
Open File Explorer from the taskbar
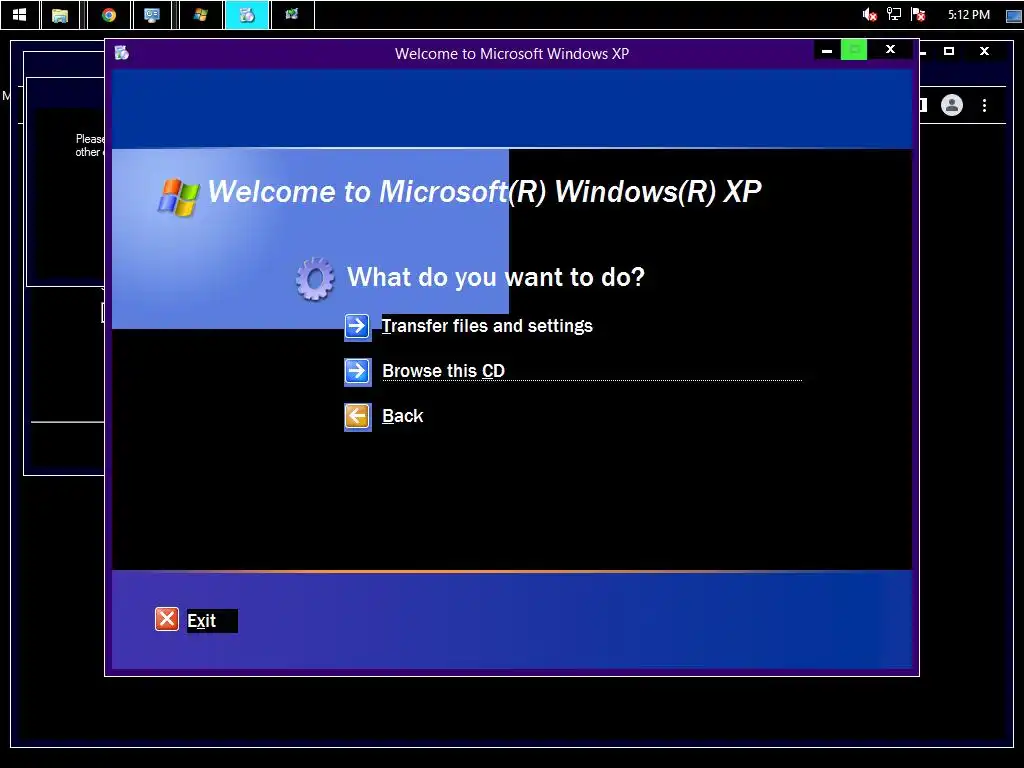(x=60, y=14)
